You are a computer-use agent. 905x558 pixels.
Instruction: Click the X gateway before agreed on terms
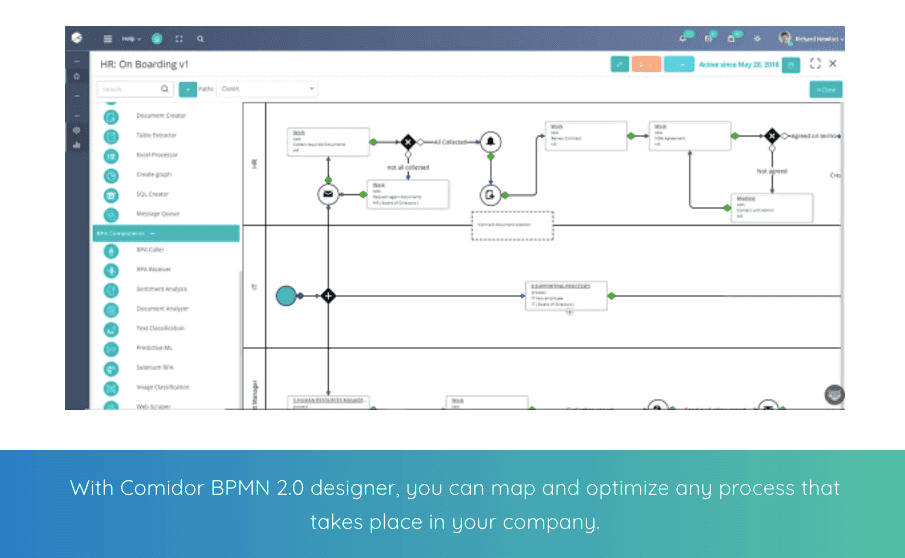(772, 136)
